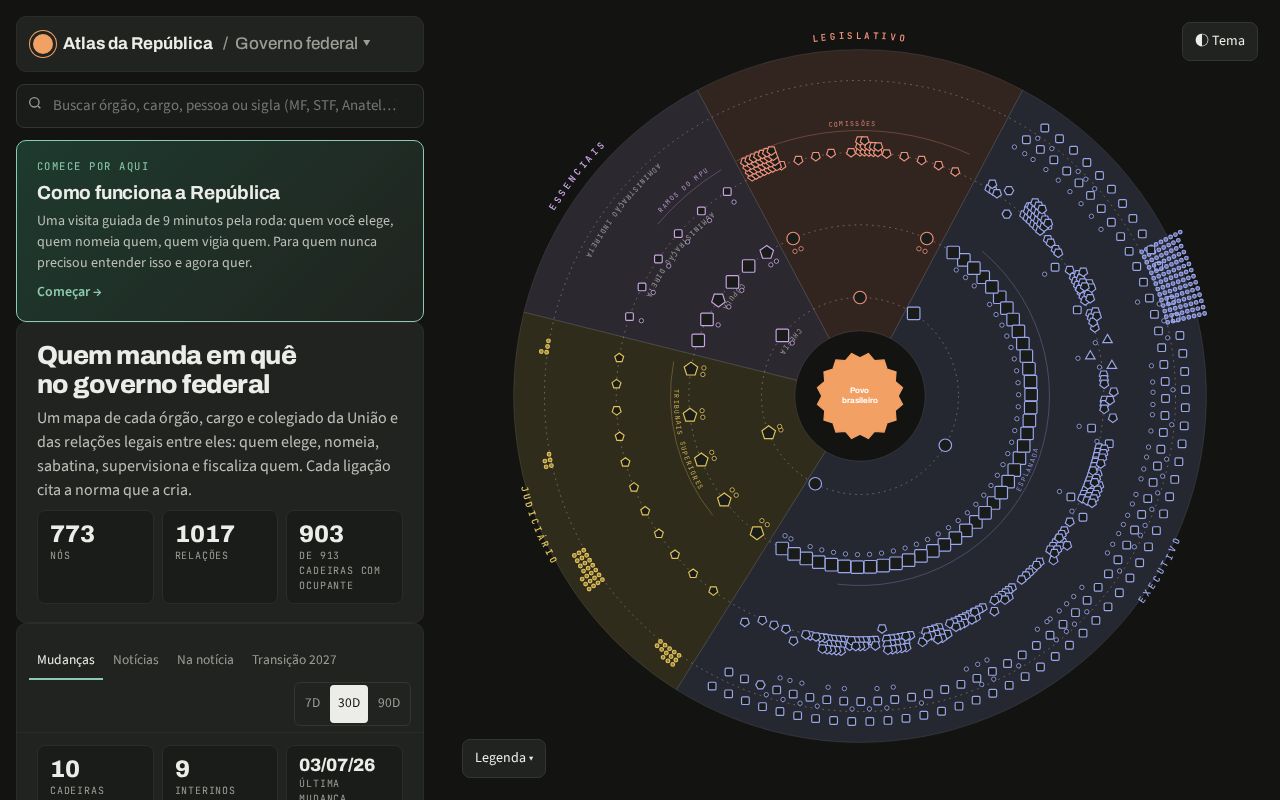1280x800 pixels.
Task: Follow the Começar guided tour link
Action: point(70,292)
